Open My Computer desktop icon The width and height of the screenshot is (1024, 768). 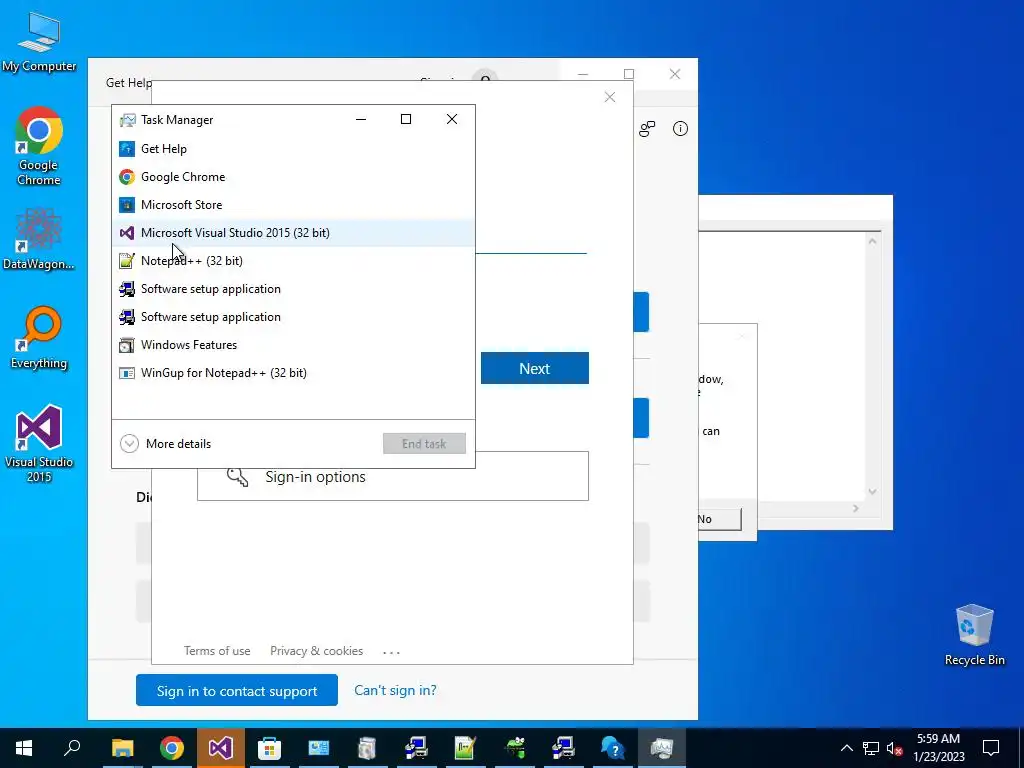click(x=39, y=40)
